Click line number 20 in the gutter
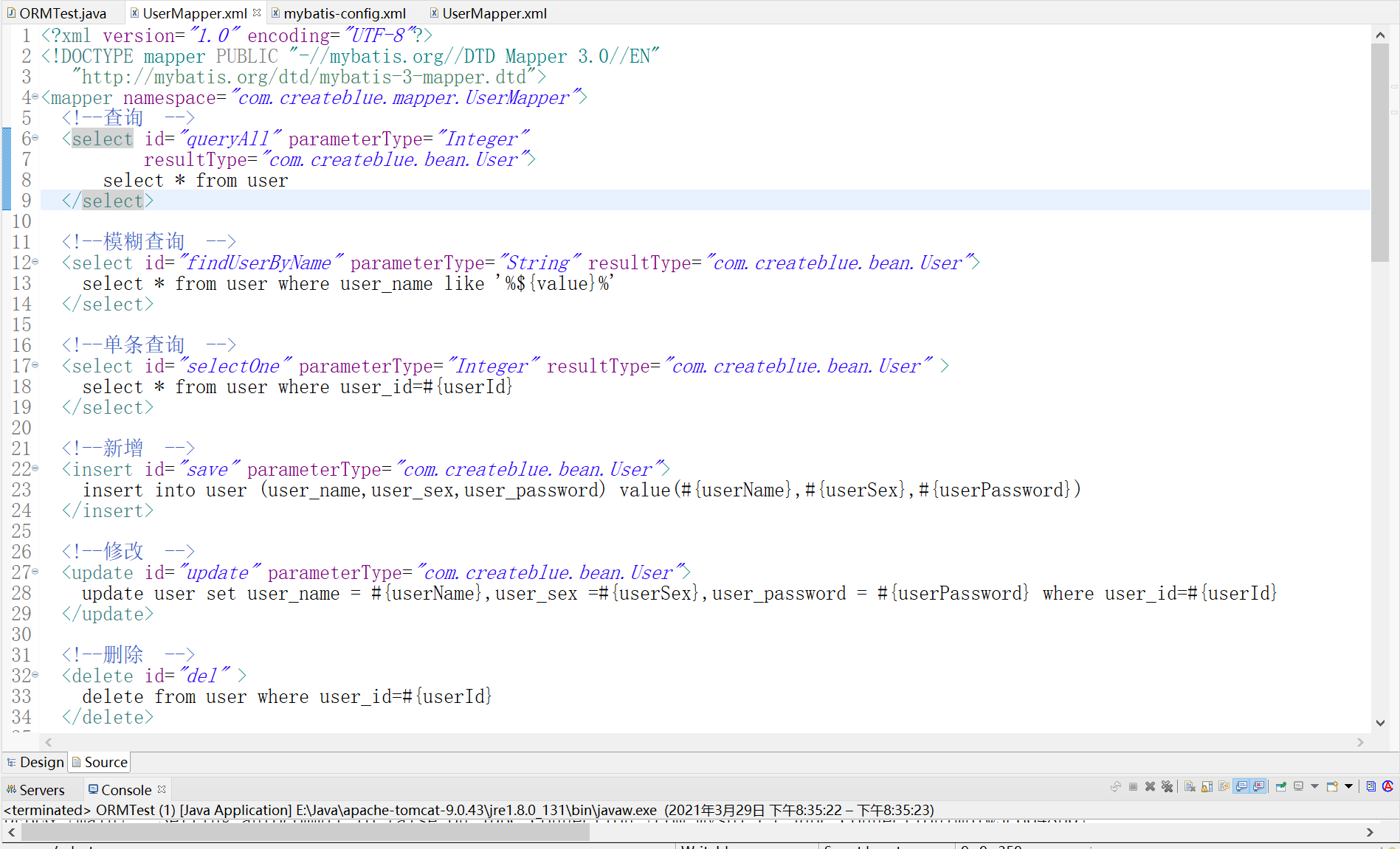Viewport: 1400px width, 849px height. [21, 428]
